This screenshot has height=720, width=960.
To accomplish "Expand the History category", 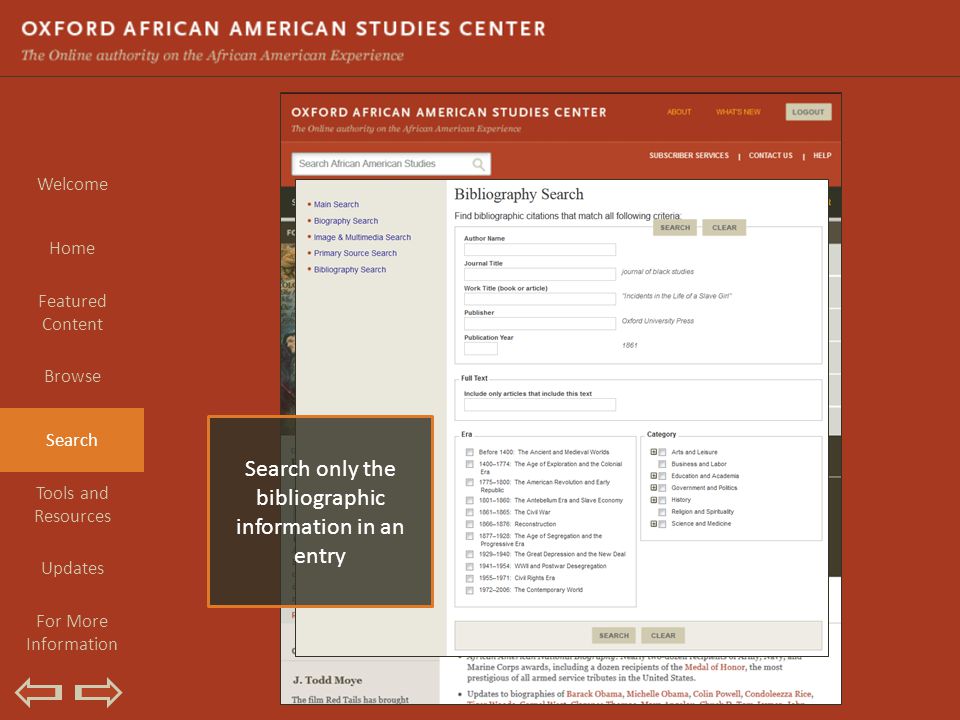I will (x=653, y=500).
